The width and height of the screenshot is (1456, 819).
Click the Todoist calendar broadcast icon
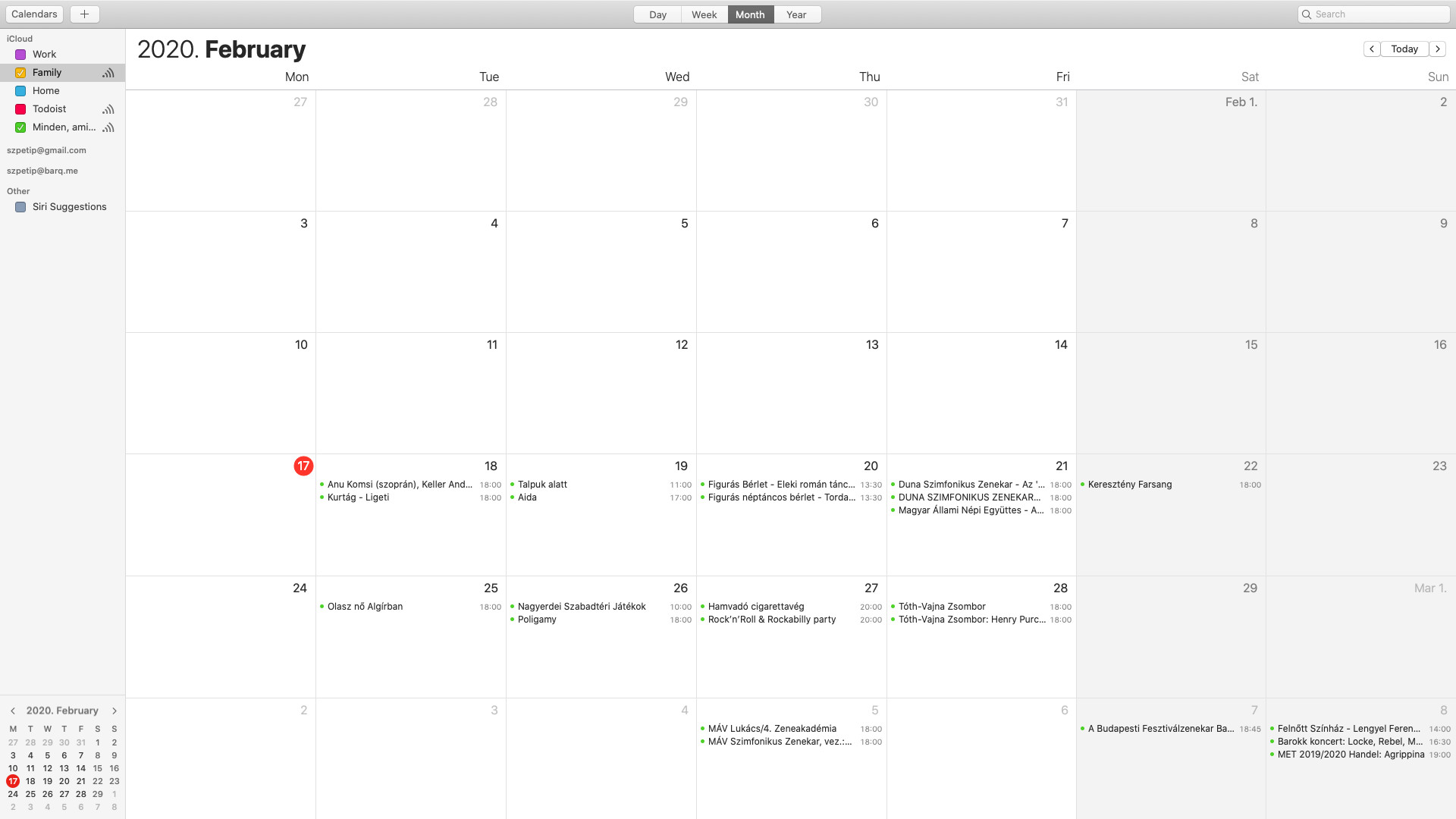point(108,109)
